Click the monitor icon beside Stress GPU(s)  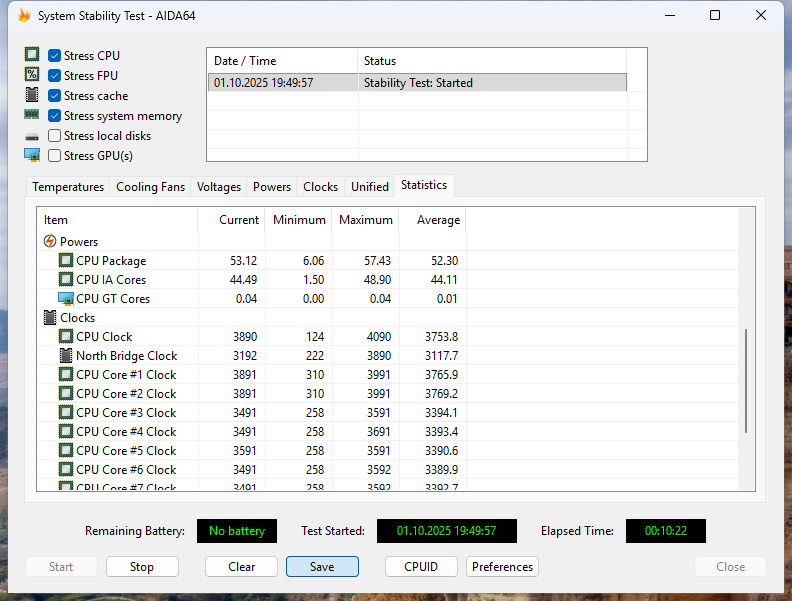(32, 155)
